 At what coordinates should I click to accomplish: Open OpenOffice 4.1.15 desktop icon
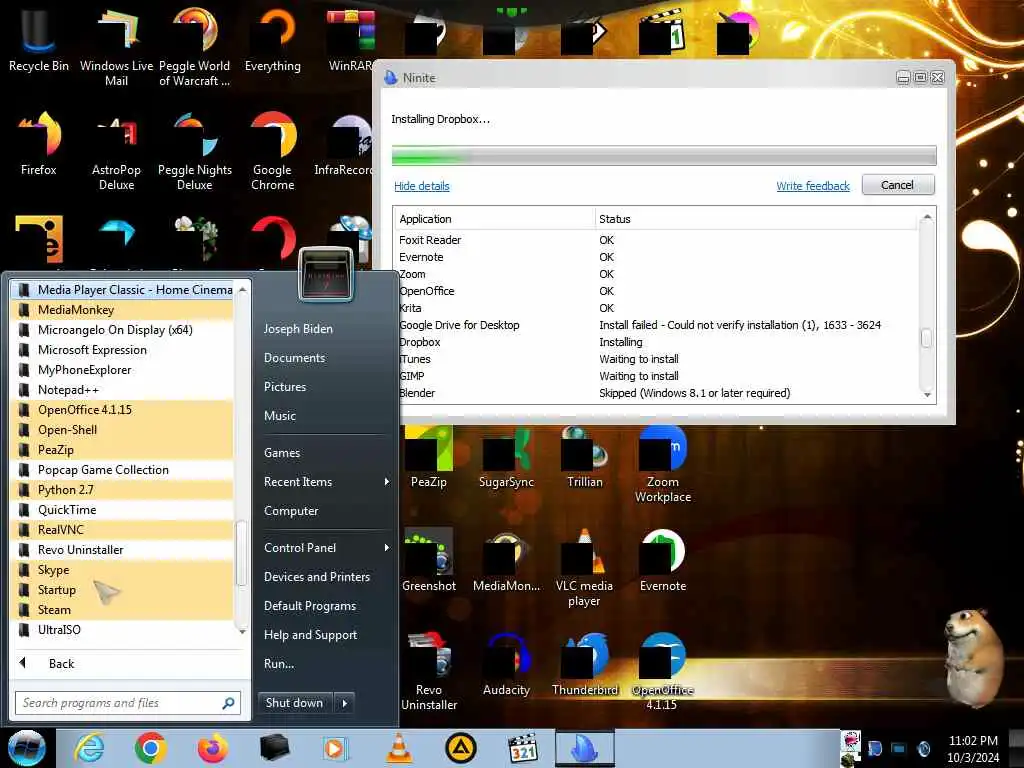click(x=663, y=671)
